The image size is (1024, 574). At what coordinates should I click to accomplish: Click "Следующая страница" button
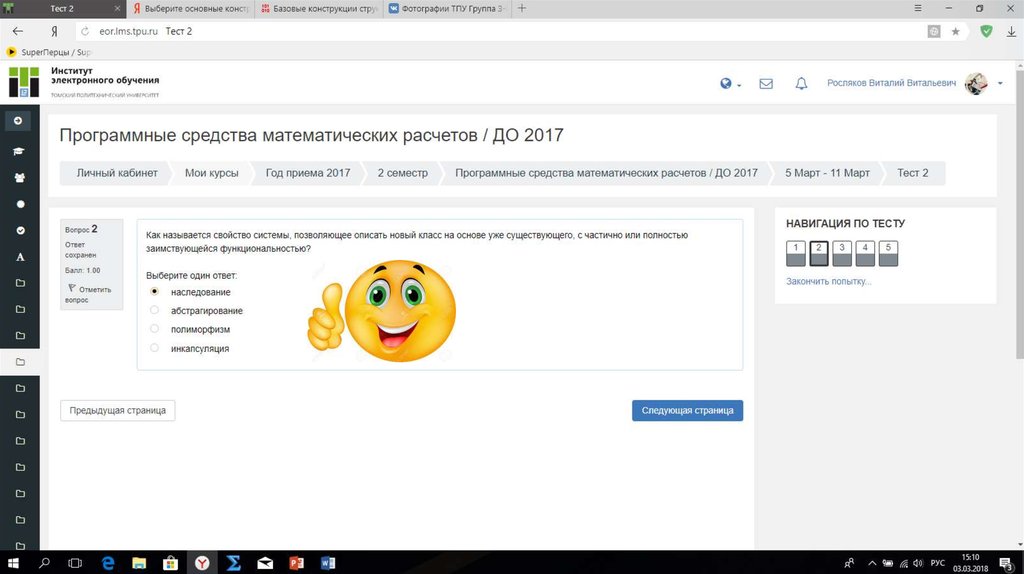(x=687, y=410)
